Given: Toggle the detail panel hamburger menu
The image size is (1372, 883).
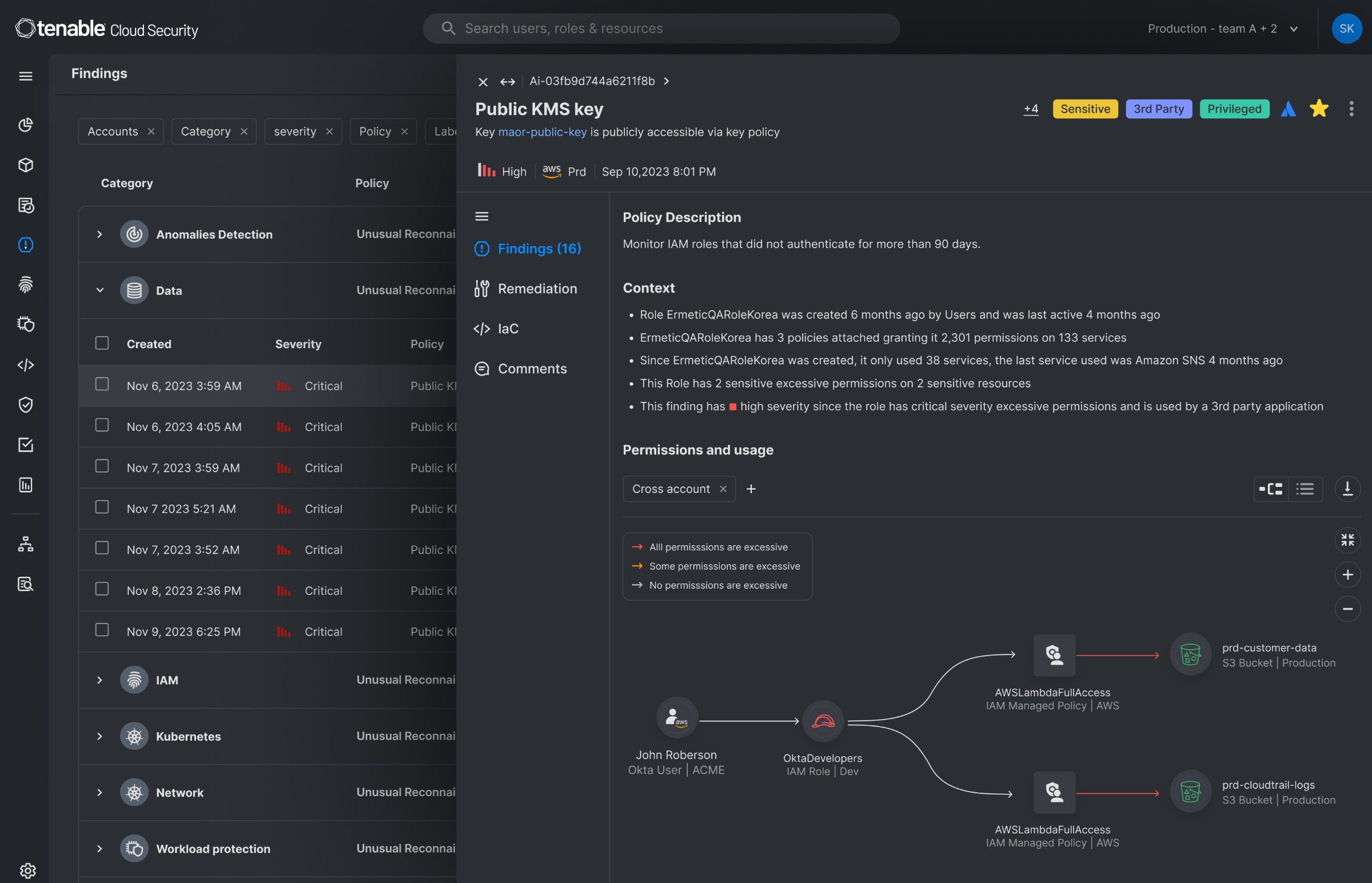Looking at the screenshot, I should 481,216.
